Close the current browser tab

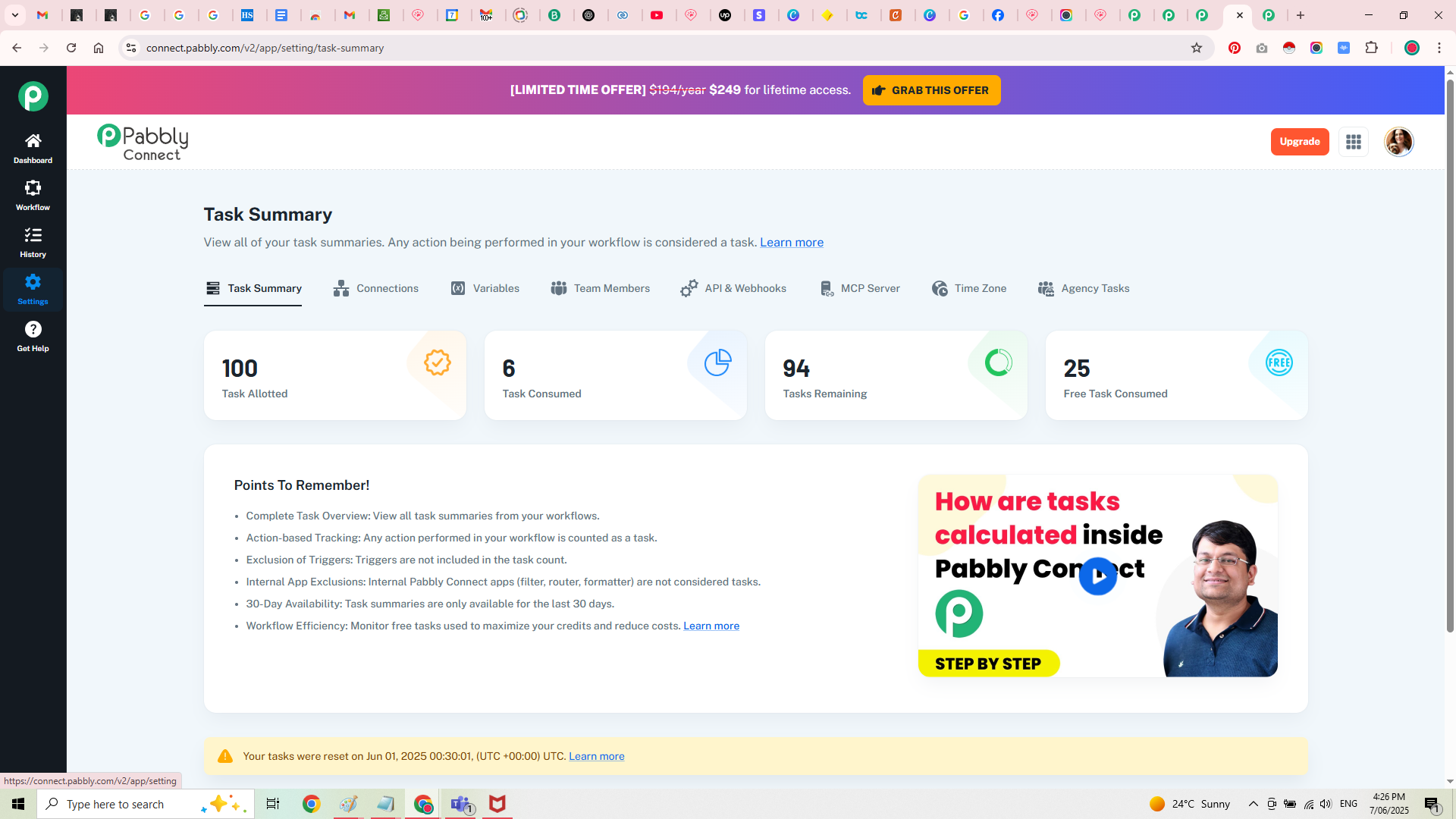(x=1240, y=15)
